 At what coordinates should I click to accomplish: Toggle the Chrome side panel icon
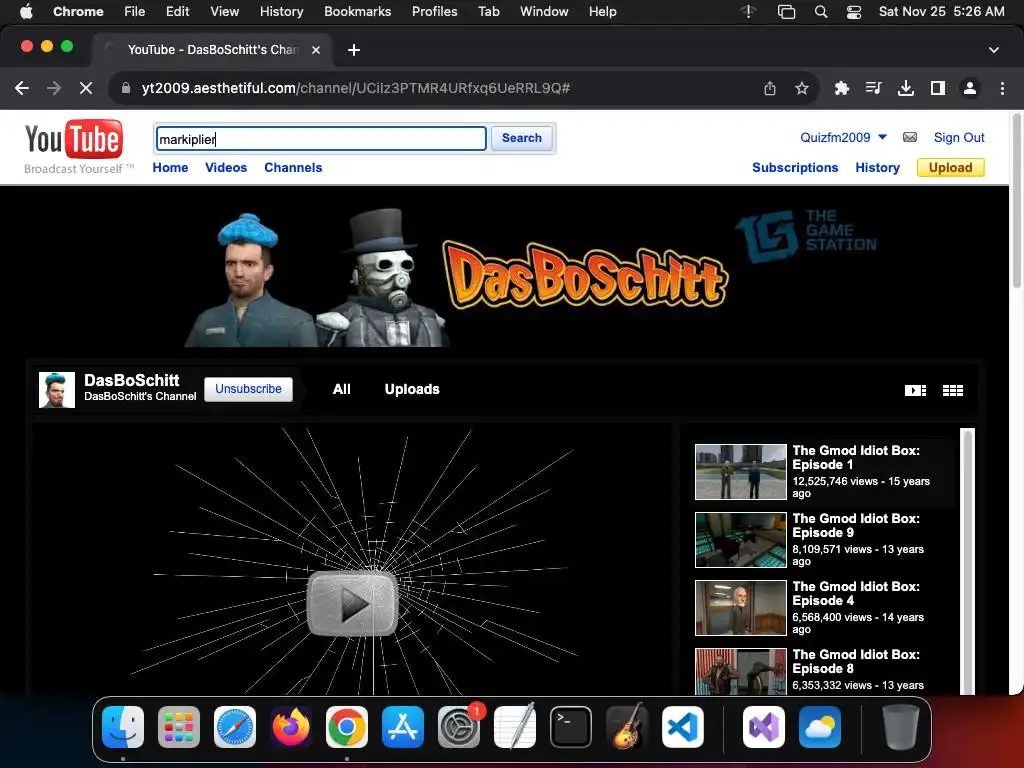tap(938, 88)
